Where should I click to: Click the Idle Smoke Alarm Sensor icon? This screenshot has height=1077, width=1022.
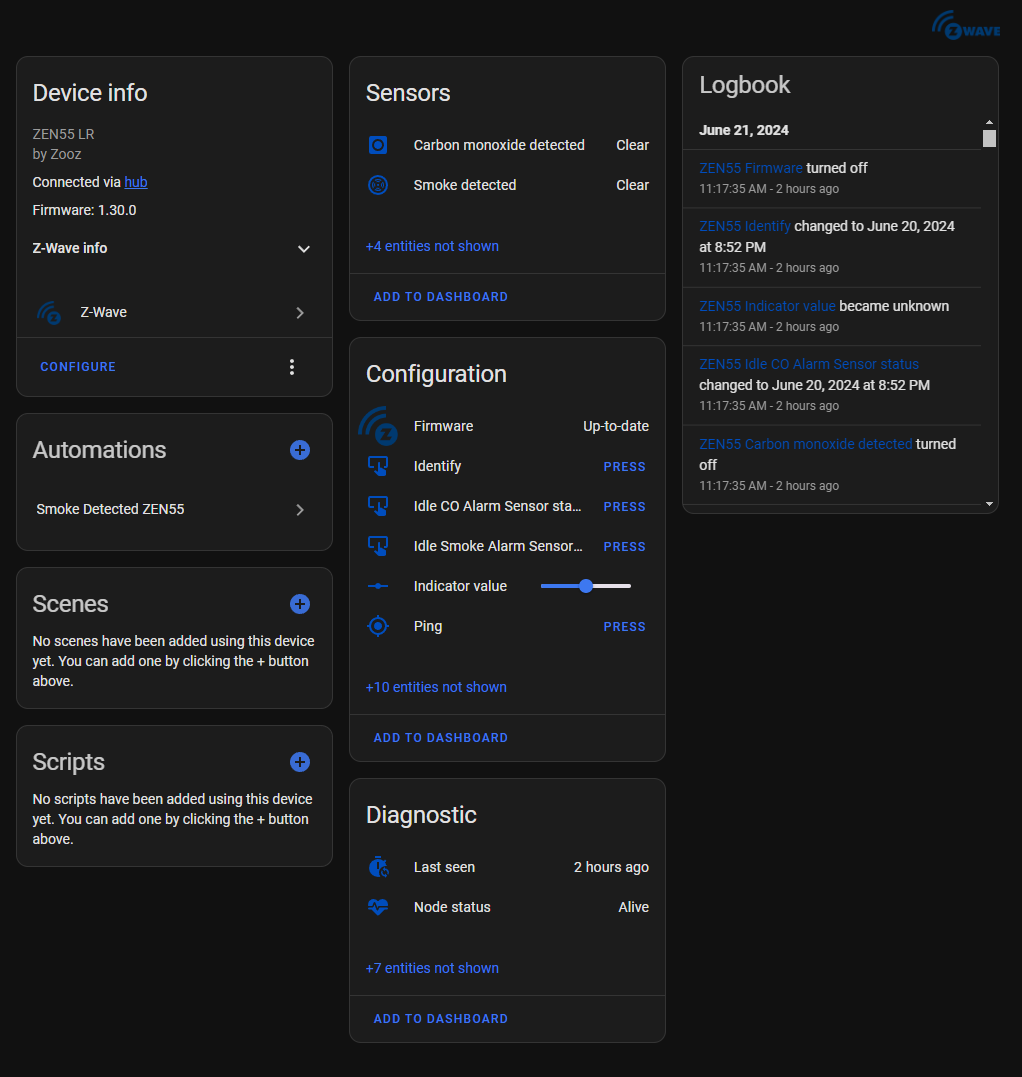[x=378, y=546]
